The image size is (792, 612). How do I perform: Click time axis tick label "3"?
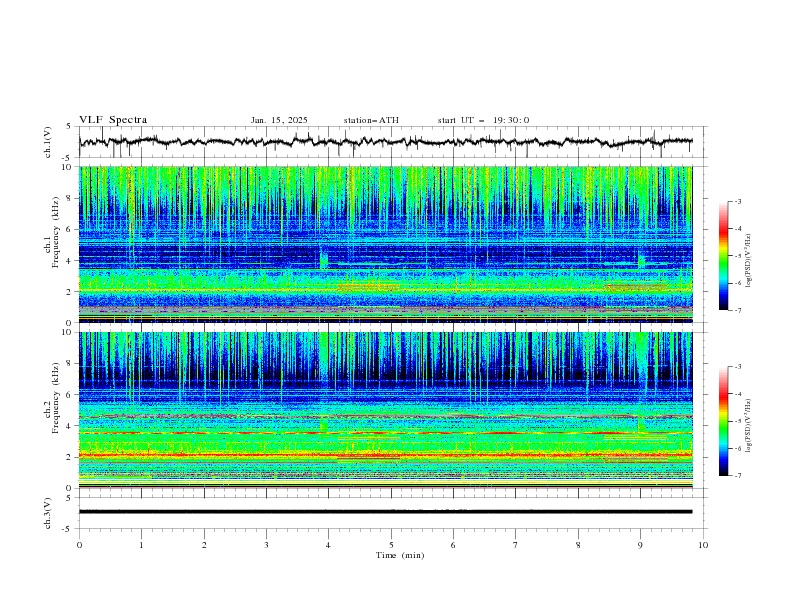point(266,545)
